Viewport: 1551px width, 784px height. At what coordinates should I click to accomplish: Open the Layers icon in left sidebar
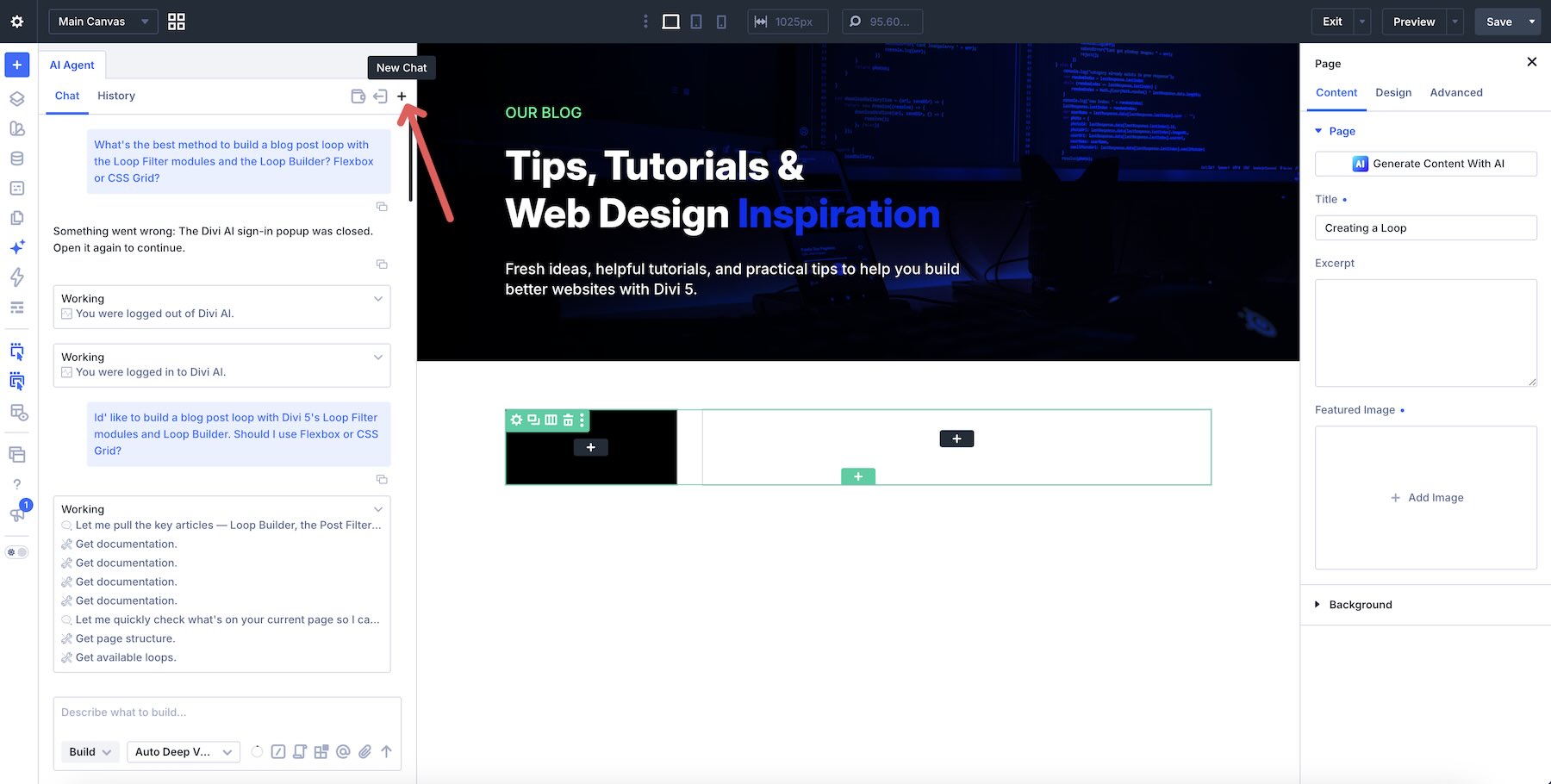(17, 99)
